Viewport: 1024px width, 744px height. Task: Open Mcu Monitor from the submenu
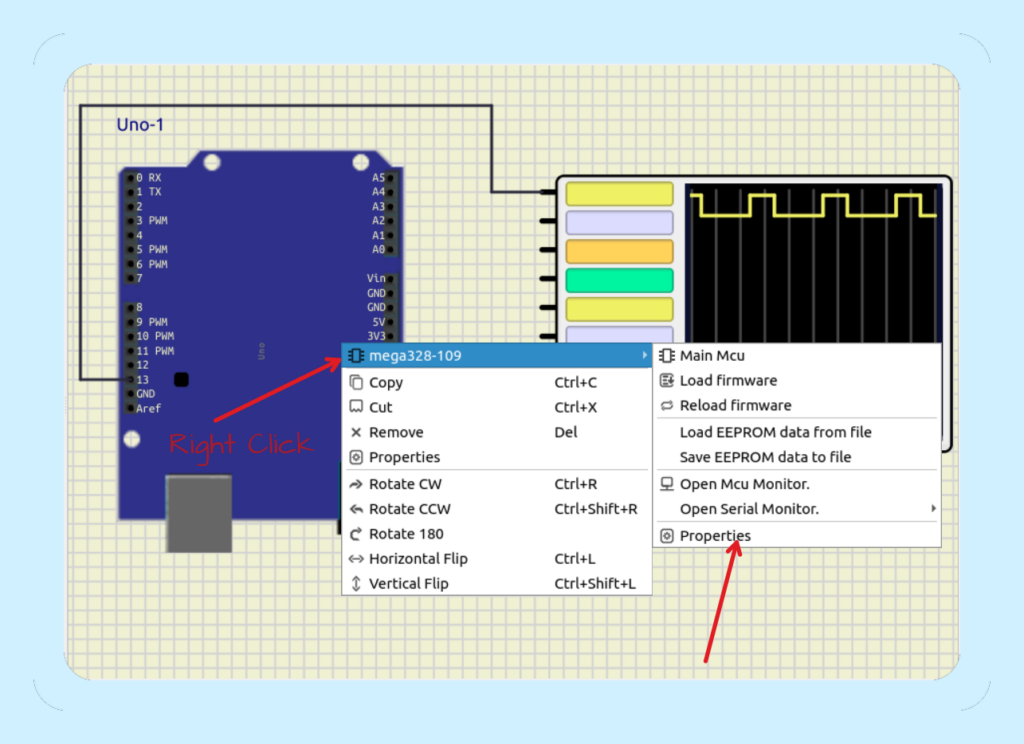coord(797,484)
